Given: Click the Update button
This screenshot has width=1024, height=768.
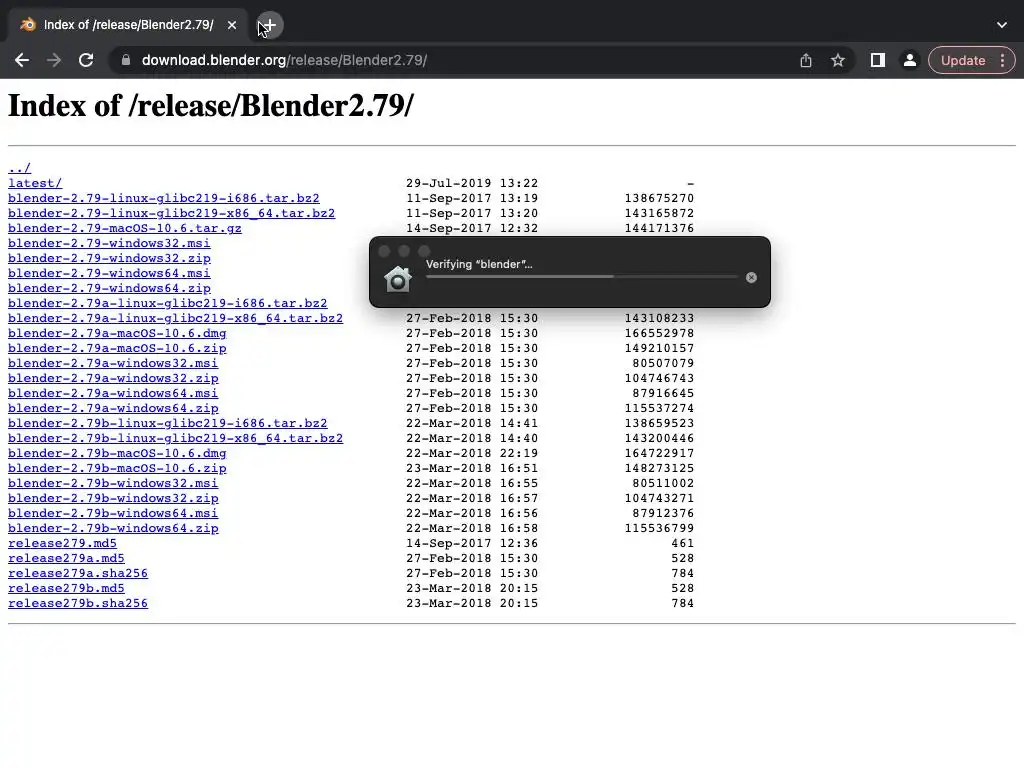Looking at the screenshot, I should pos(963,60).
